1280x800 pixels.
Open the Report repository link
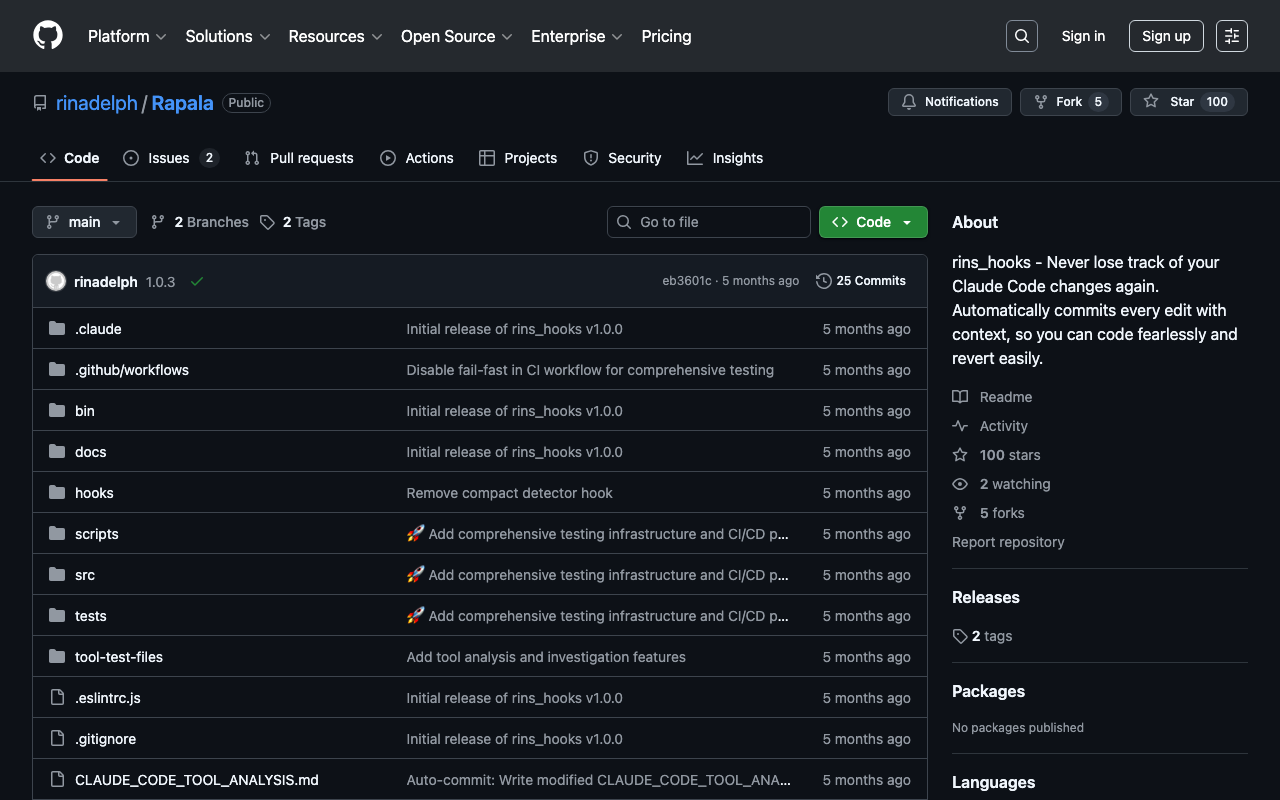pyautogui.click(x=1008, y=542)
